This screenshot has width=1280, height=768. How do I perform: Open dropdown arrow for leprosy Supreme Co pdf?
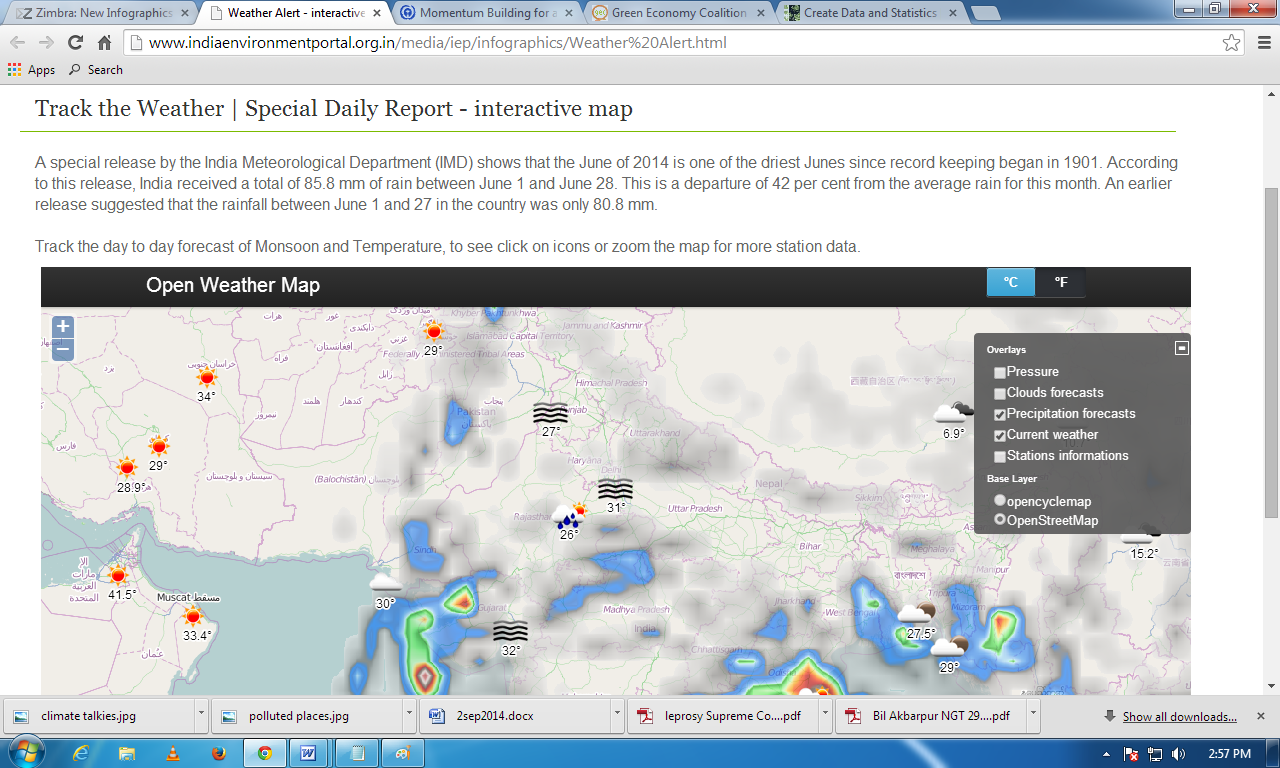click(825, 716)
